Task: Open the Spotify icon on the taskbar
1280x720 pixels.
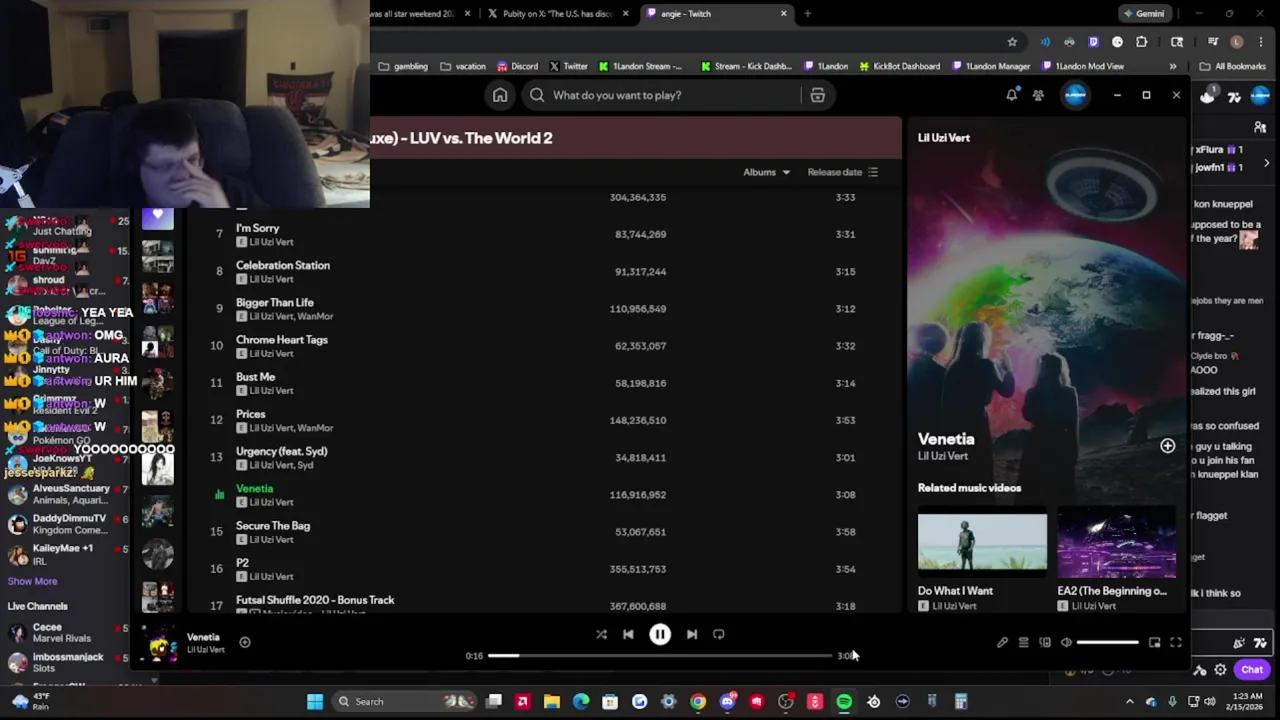Action: coord(844,701)
